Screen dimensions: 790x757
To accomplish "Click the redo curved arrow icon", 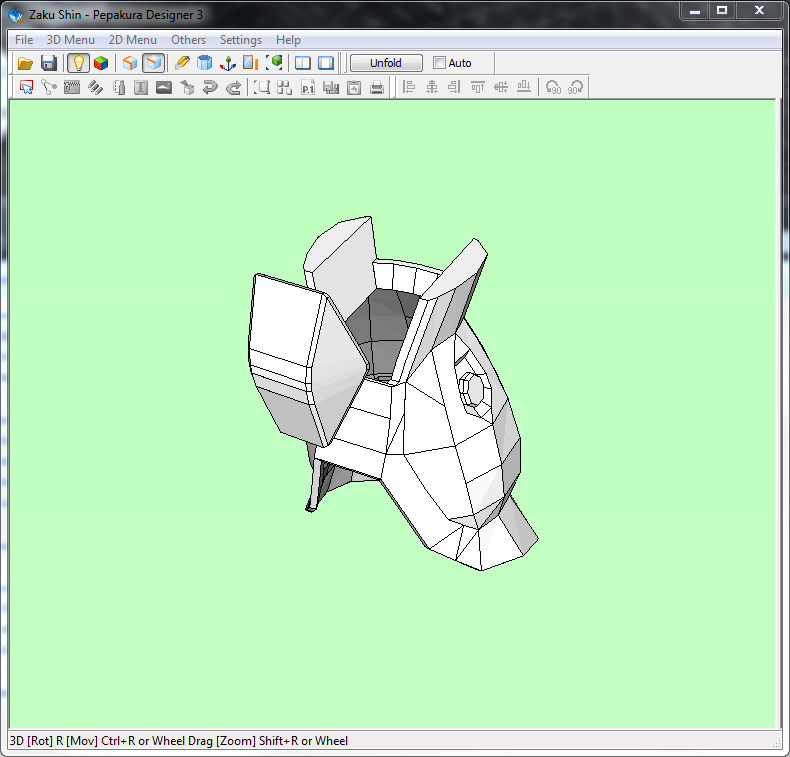I will pos(233,87).
